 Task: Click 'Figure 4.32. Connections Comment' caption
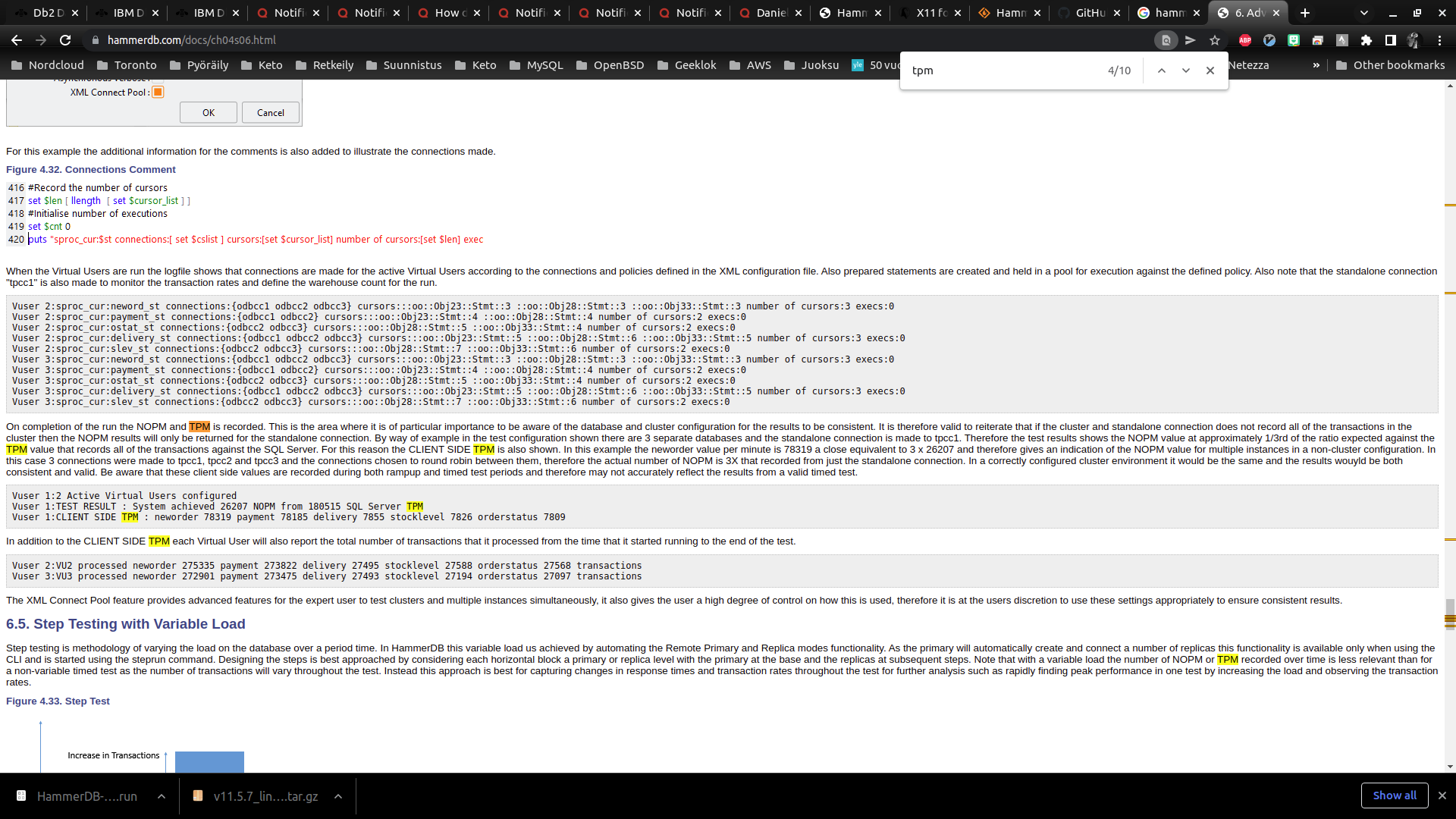coord(91,170)
